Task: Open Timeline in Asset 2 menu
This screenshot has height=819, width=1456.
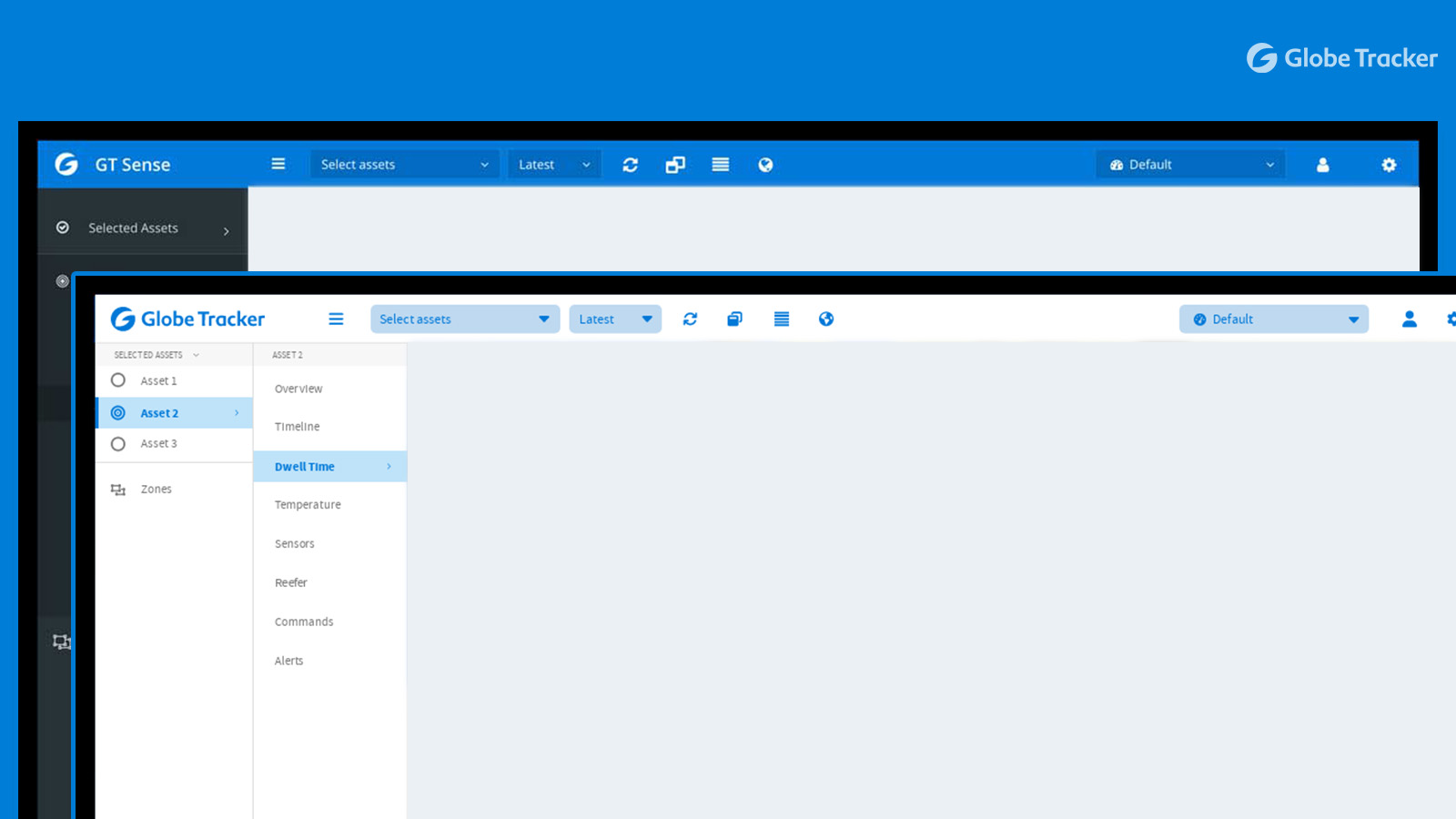Action: tap(298, 427)
